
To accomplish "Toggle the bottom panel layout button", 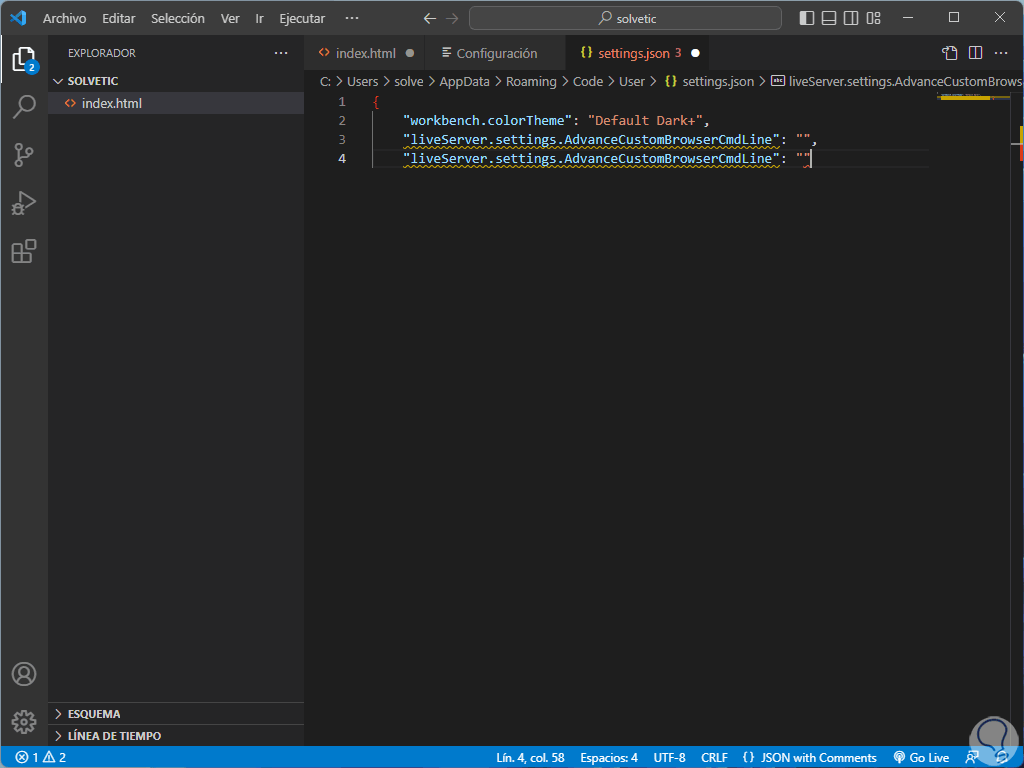I will [829, 18].
